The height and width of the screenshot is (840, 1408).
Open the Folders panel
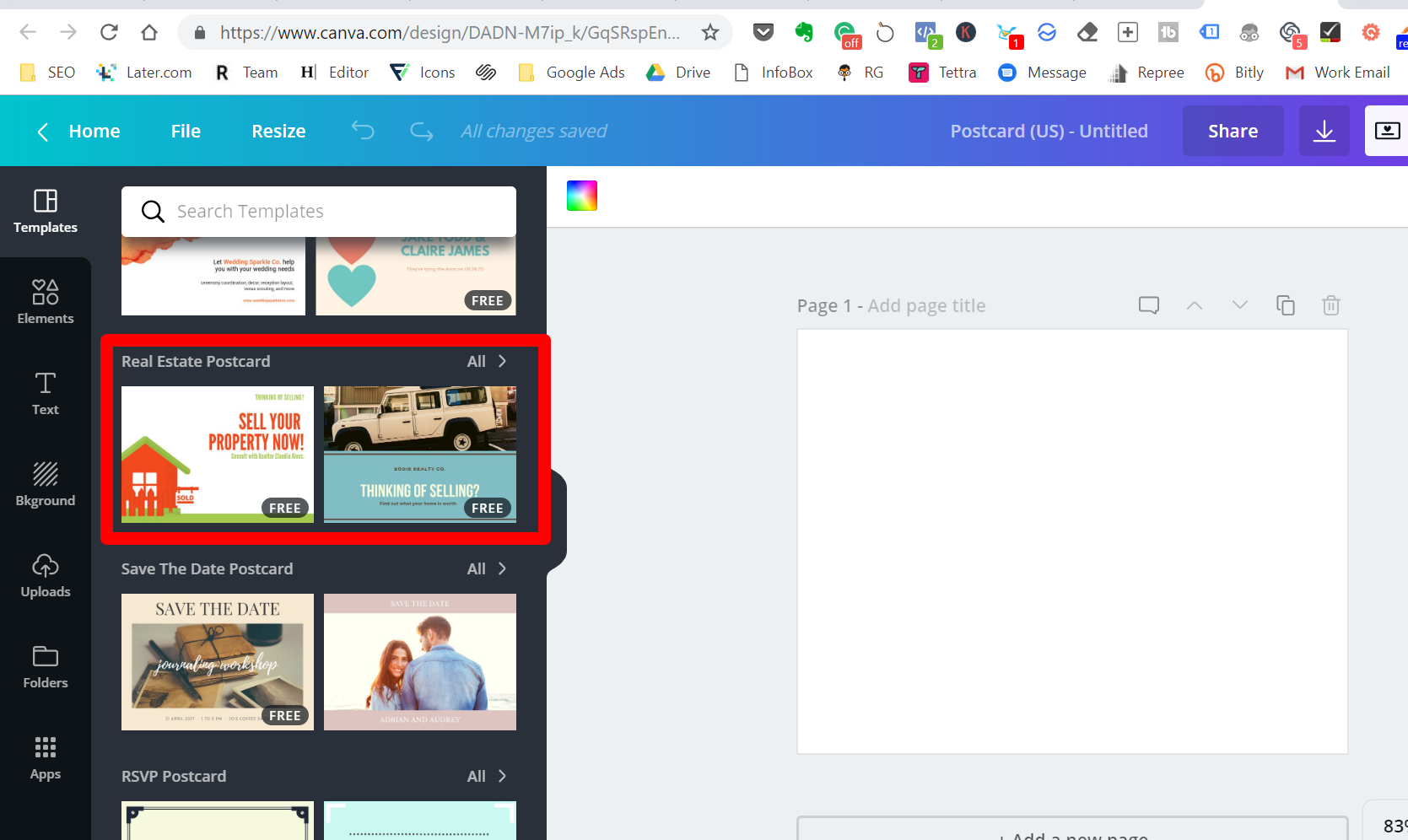click(45, 666)
